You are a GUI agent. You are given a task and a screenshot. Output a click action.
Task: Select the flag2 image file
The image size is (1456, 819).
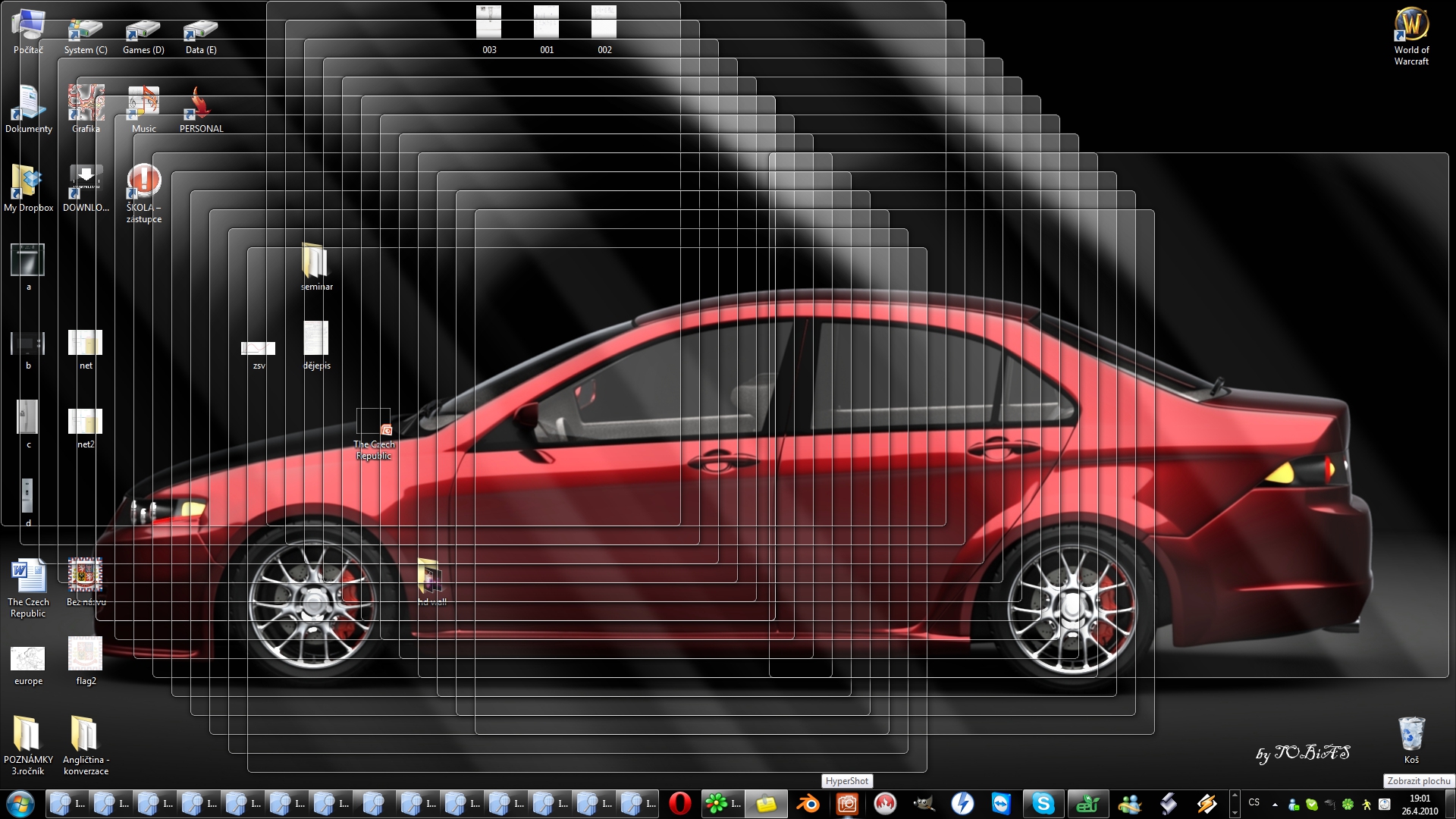pyautogui.click(x=86, y=661)
